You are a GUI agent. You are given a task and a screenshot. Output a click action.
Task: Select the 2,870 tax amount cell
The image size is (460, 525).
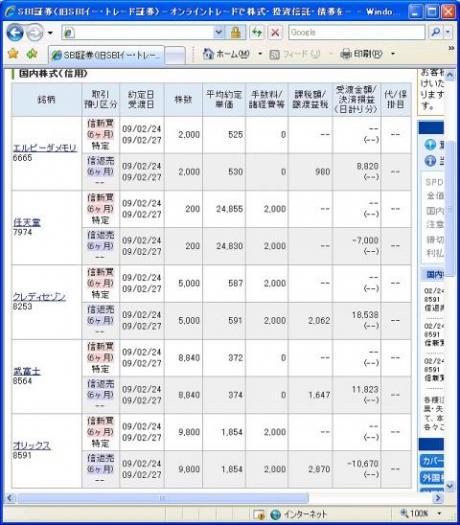click(x=310, y=469)
